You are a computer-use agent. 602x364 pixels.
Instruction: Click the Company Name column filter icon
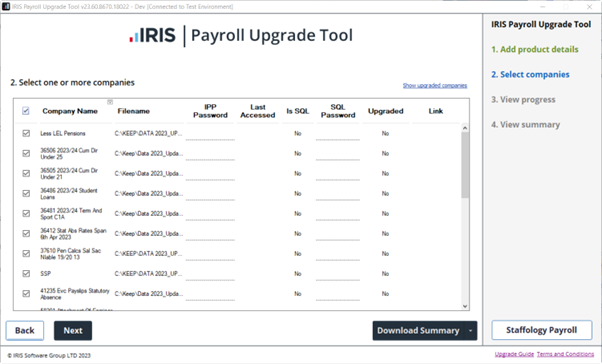click(x=110, y=102)
